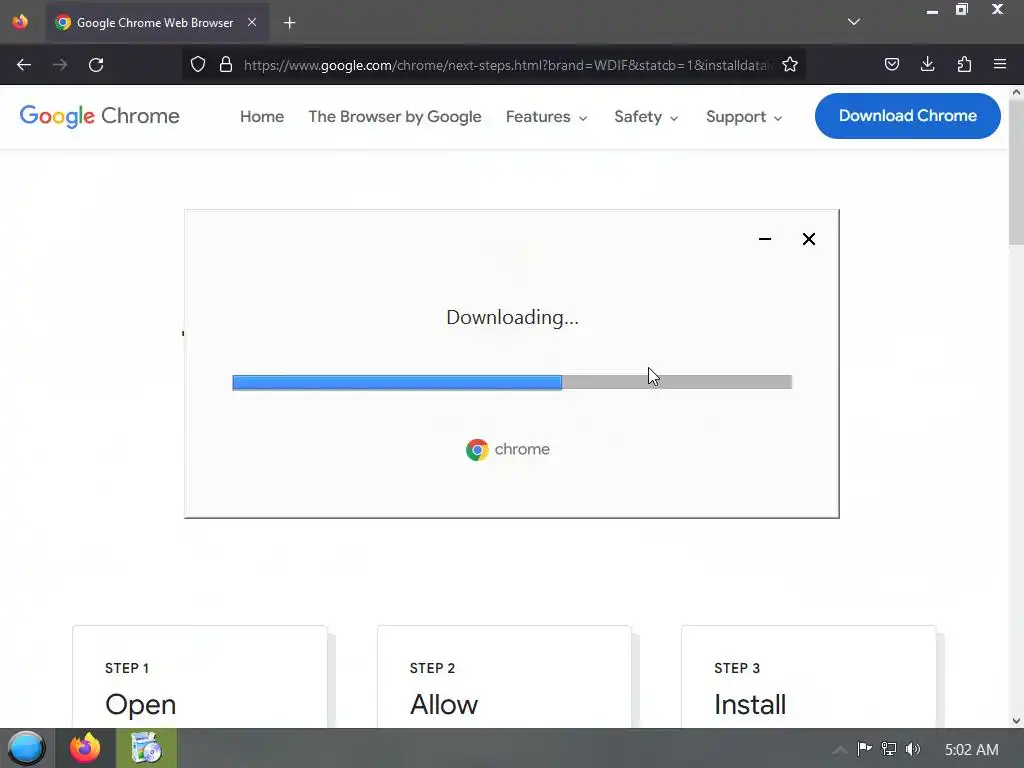Click the chrome logo in installer
Viewport: 1024px width, 768px height.
(x=507, y=449)
